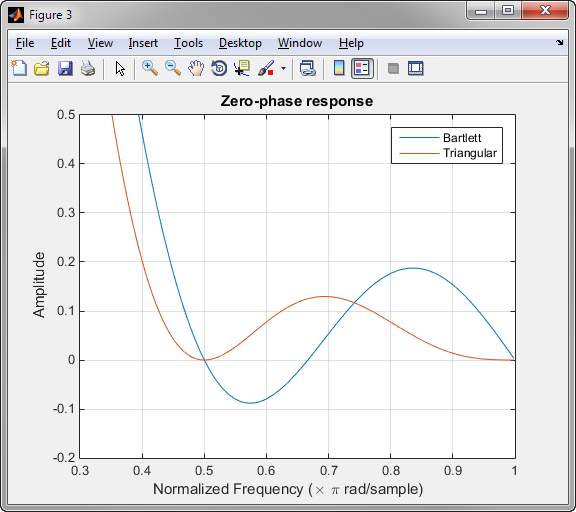This screenshot has height=512, width=576.
Task: Click the New Figure icon
Action: (19, 68)
